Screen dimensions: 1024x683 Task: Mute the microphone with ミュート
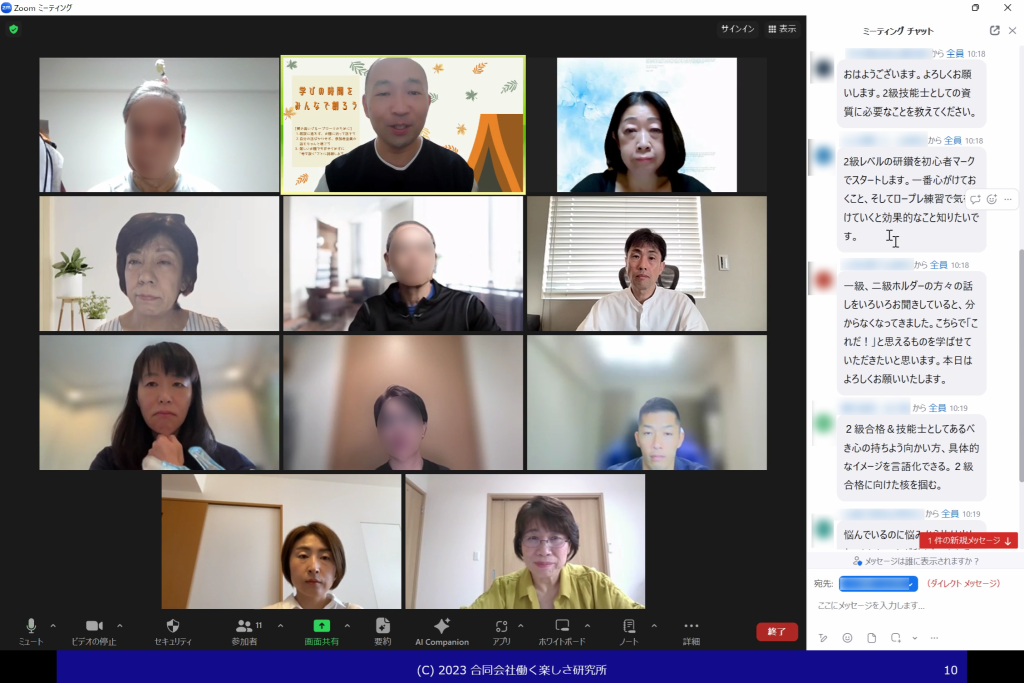[x=31, y=630]
